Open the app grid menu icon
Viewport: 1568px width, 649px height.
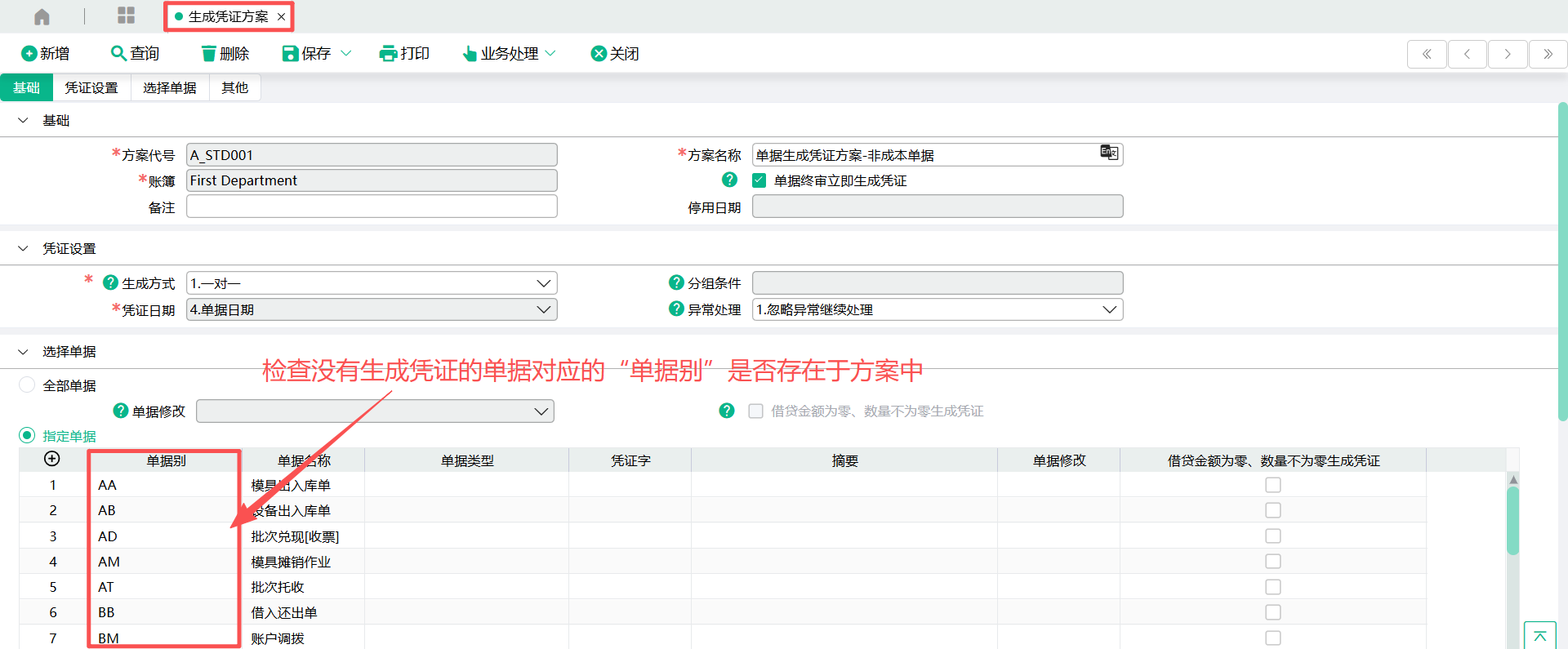pos(126,16)
